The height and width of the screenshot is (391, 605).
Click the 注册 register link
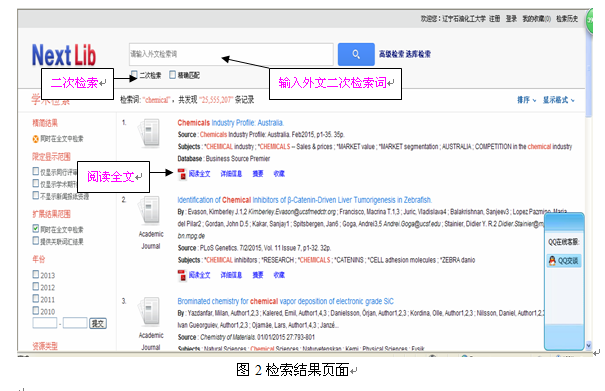click(495, 19)
